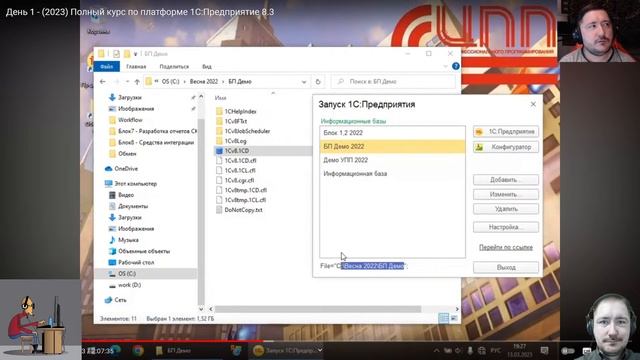640x360 pixels.
Task: Open Настройка in launcher dialog
Action: click(x=506, y=227)
